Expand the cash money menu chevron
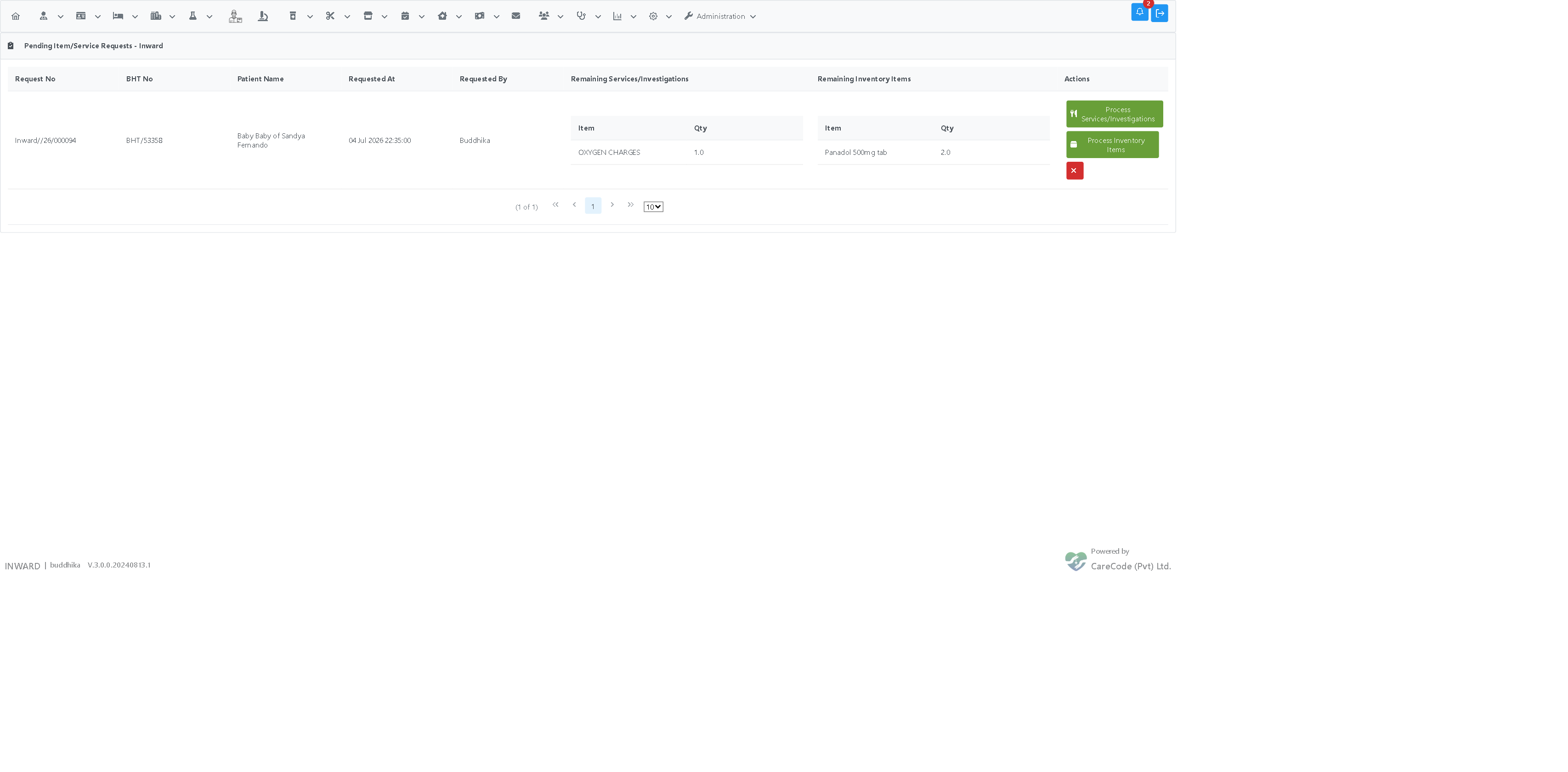This screenshot has height=772, width=1568. [496, 17]
